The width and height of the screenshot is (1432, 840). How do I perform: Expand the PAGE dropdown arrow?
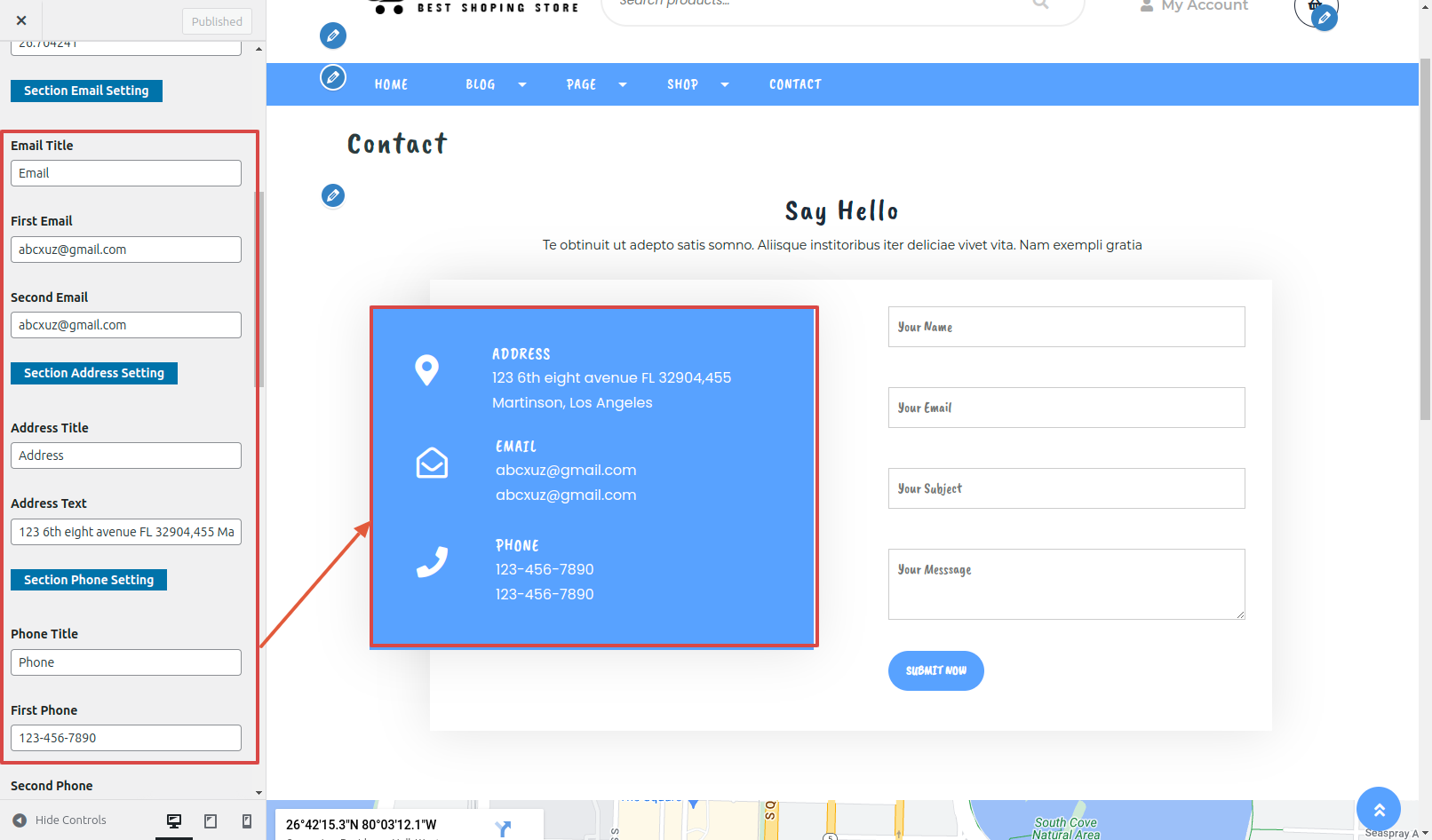623,85
